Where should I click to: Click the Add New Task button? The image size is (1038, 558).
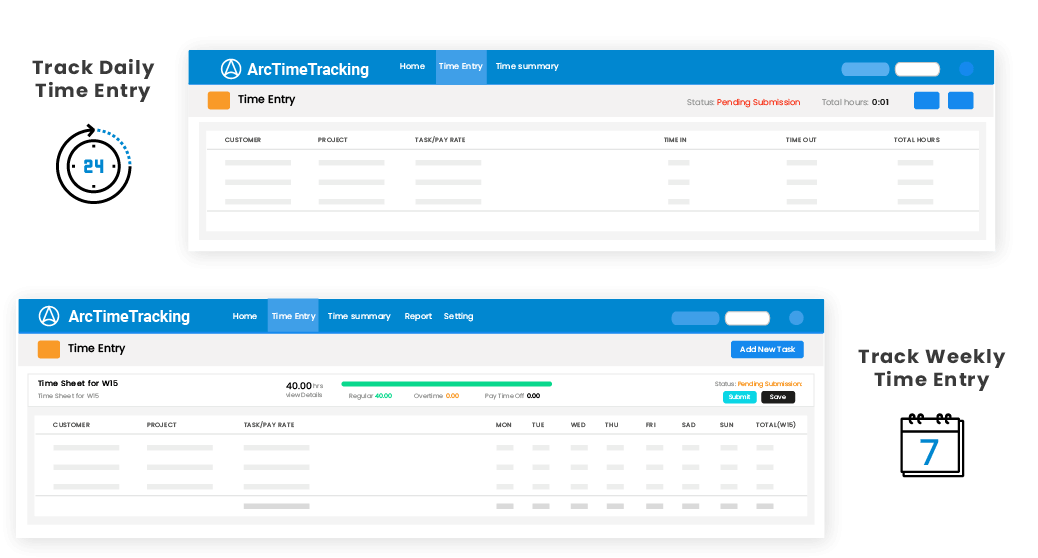click(767, 349)
